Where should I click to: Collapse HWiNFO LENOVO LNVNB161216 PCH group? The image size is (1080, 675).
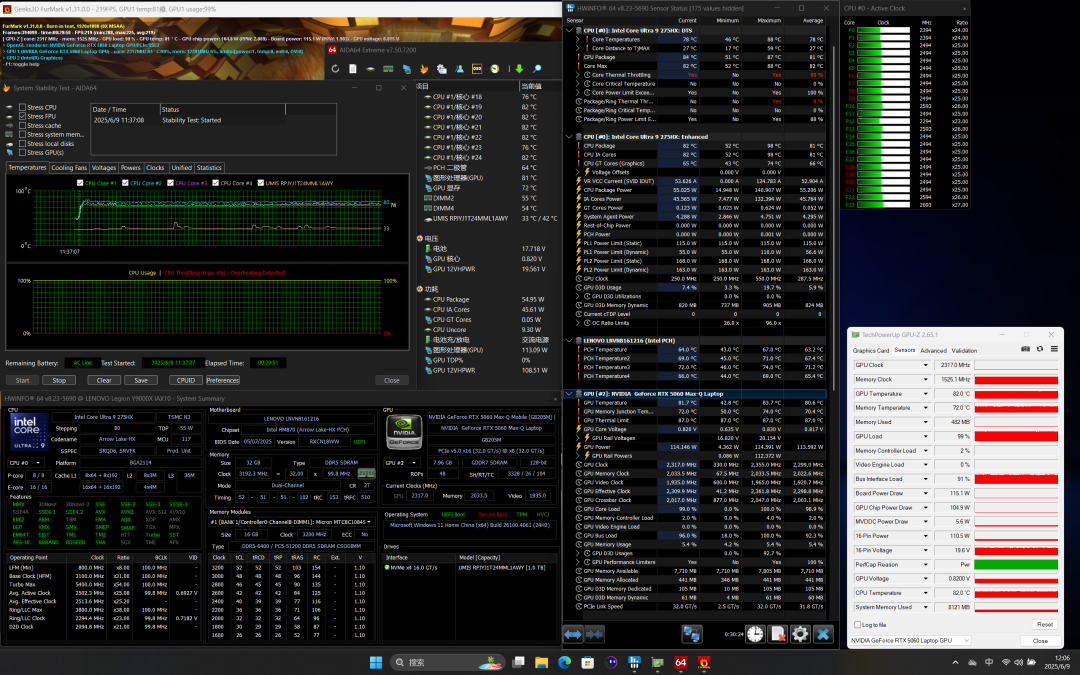(569, 340)
